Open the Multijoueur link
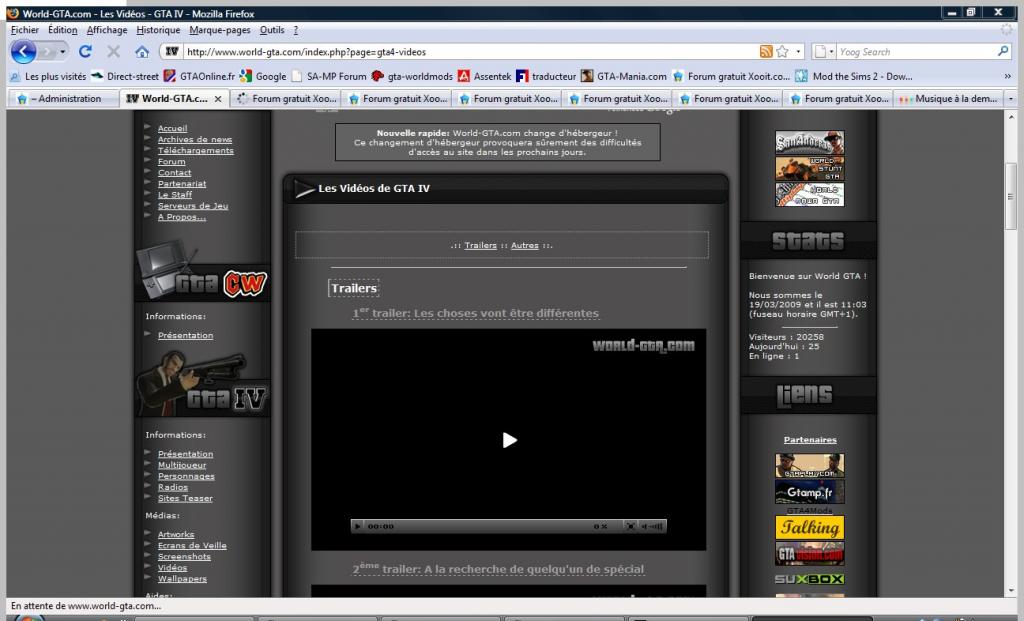The width and height of the screenshot is (1024, 621). 182,466
